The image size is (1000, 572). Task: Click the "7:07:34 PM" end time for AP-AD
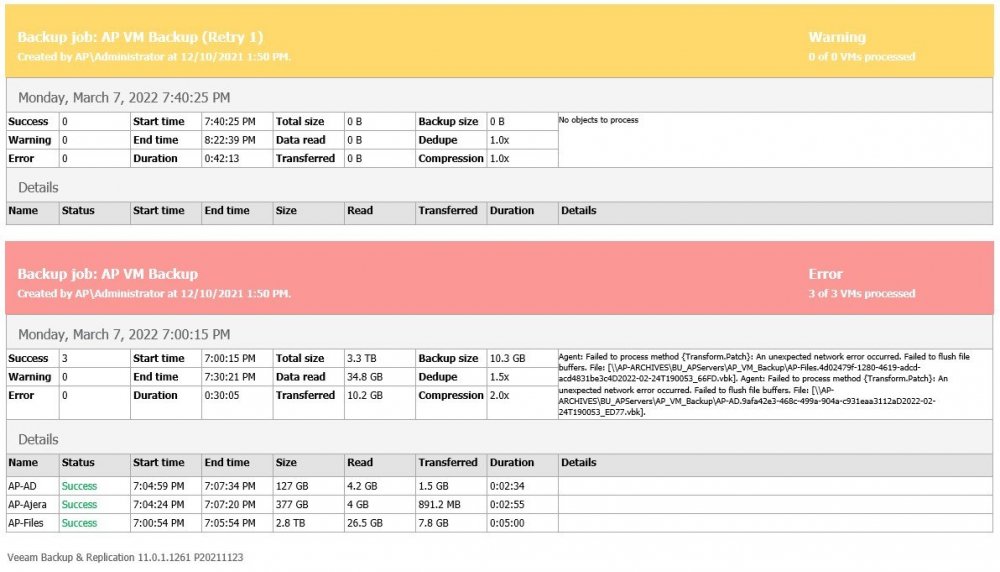(230, 486)
